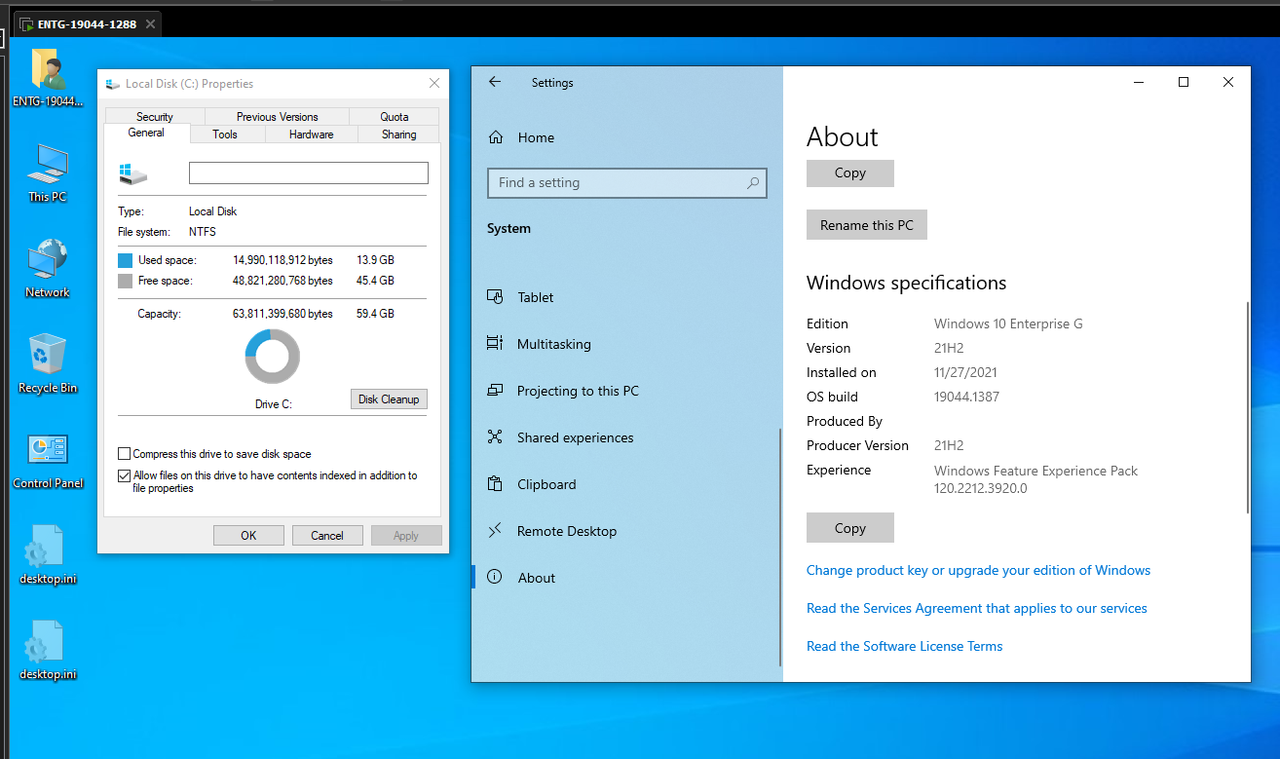Click the Shared experiences icon
This screenshot has width=1280, height=759.
pos(494,437)
